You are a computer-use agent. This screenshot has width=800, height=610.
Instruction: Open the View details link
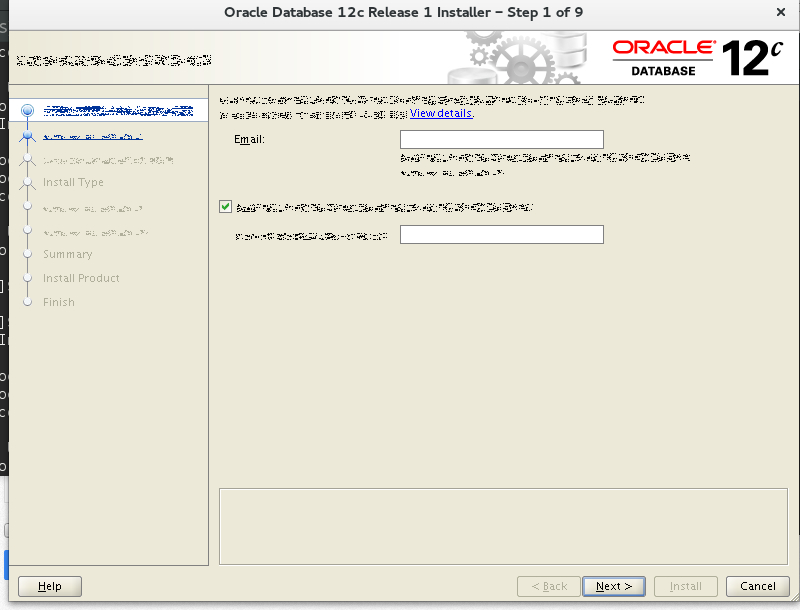point(442,113)
